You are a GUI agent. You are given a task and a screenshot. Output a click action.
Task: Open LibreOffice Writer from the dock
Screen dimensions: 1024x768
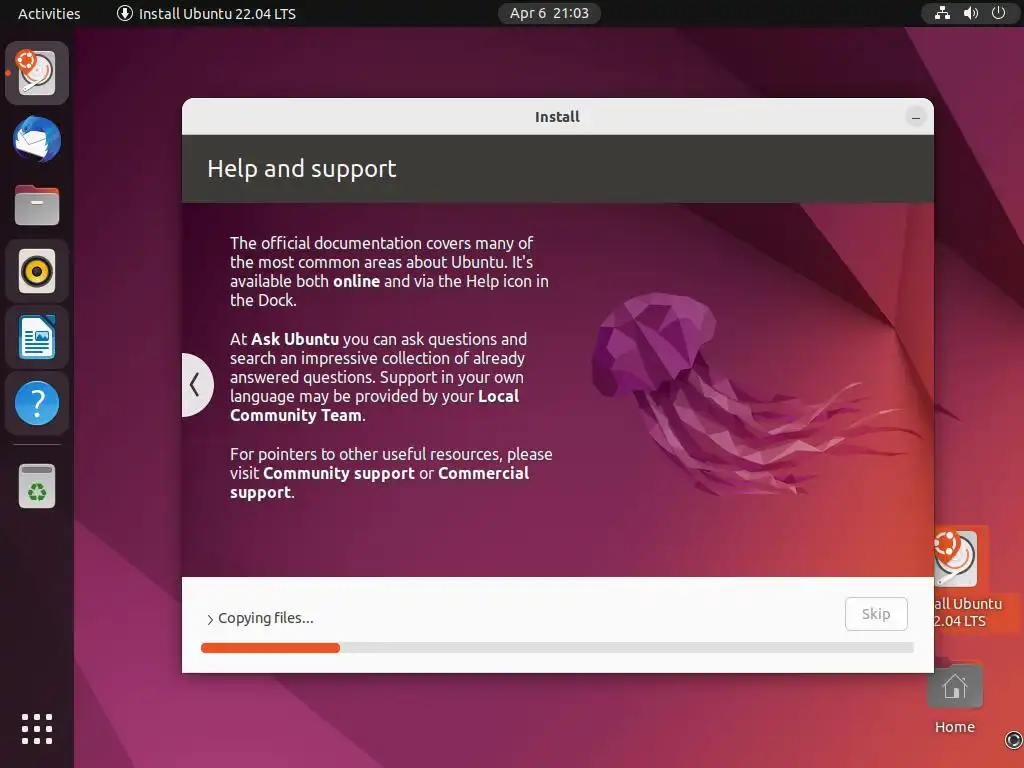pos(37,337)
